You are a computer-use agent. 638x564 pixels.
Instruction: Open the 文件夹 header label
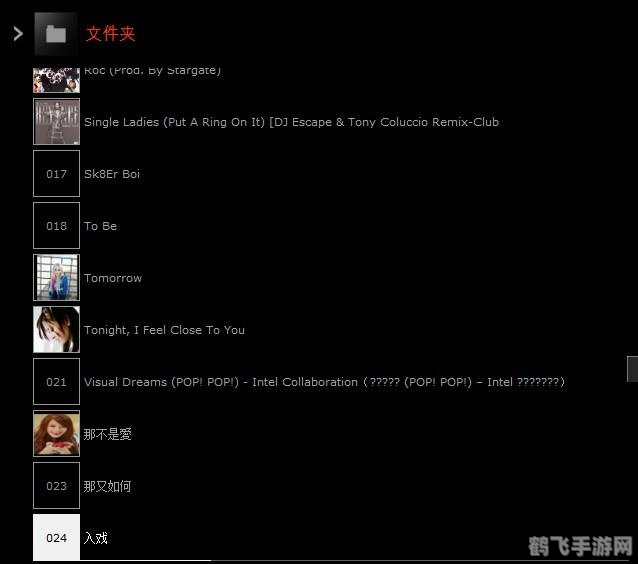tap(110, 34)
